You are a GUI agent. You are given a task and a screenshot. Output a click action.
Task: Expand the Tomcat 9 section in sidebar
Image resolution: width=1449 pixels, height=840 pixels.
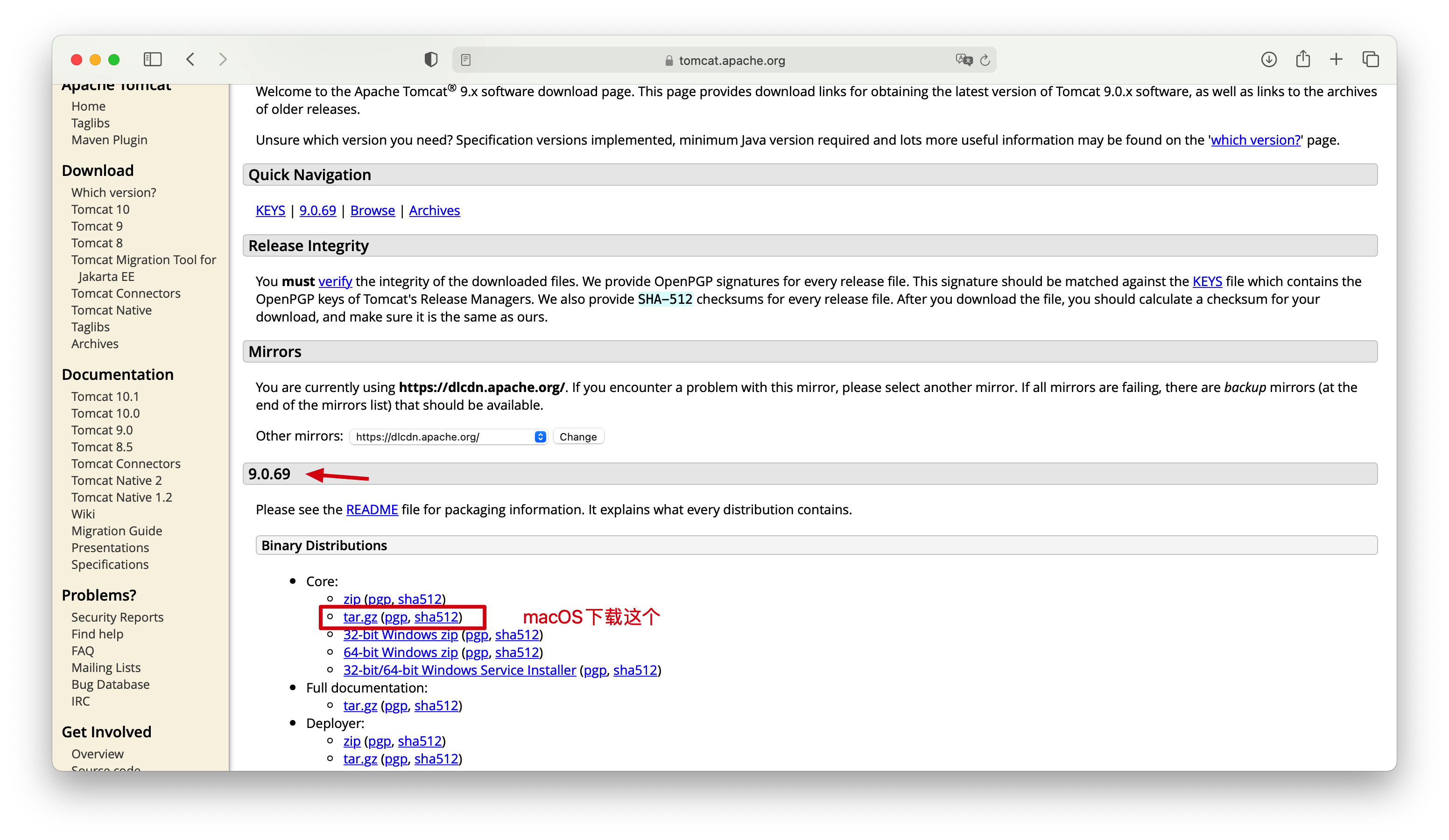[x=97, y=226]
